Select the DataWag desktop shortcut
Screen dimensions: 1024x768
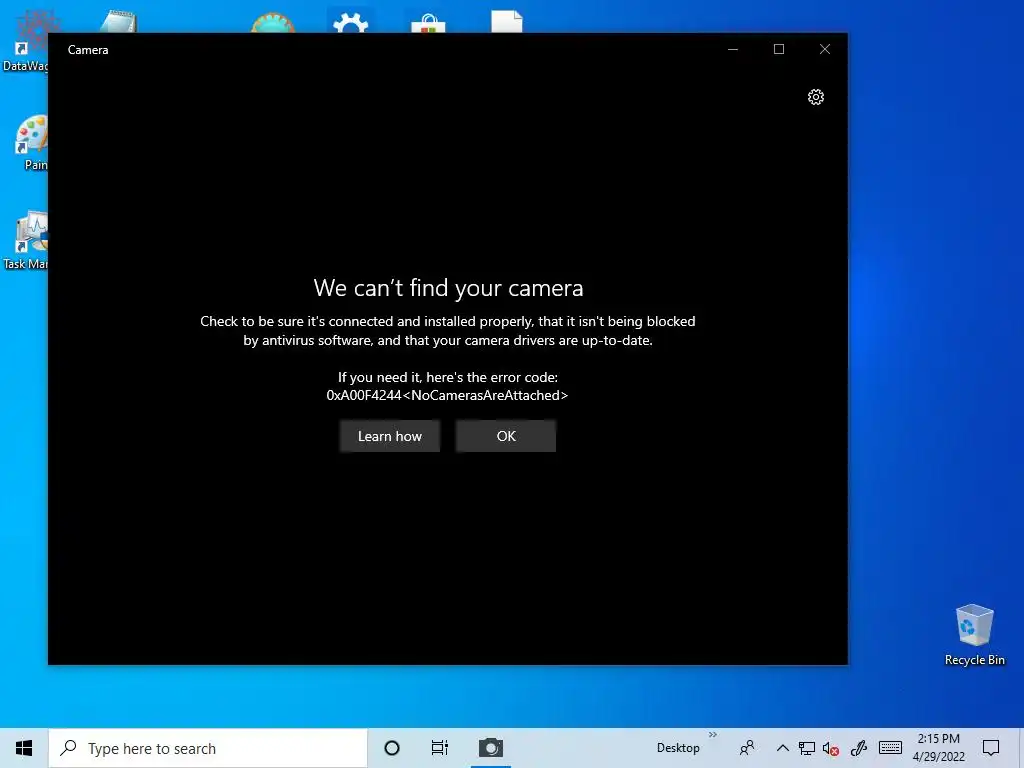26,40
